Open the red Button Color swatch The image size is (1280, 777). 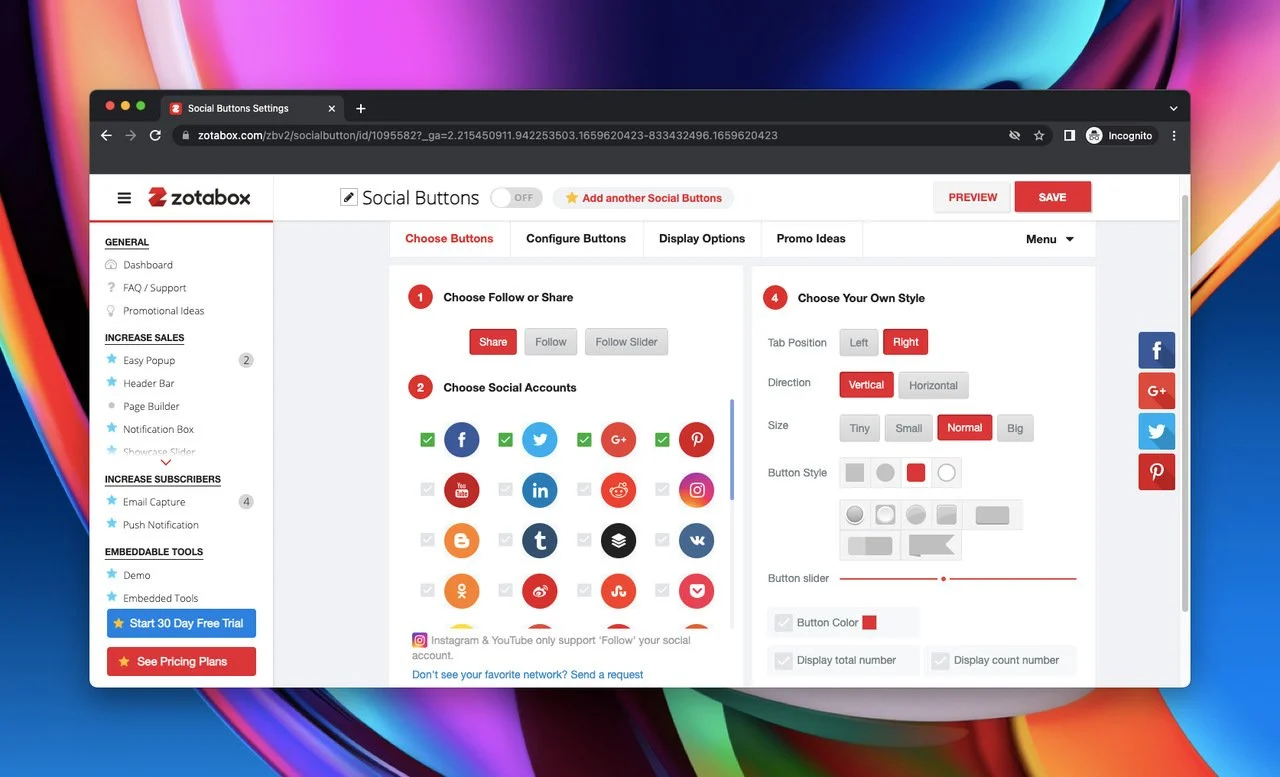[869, 623]
